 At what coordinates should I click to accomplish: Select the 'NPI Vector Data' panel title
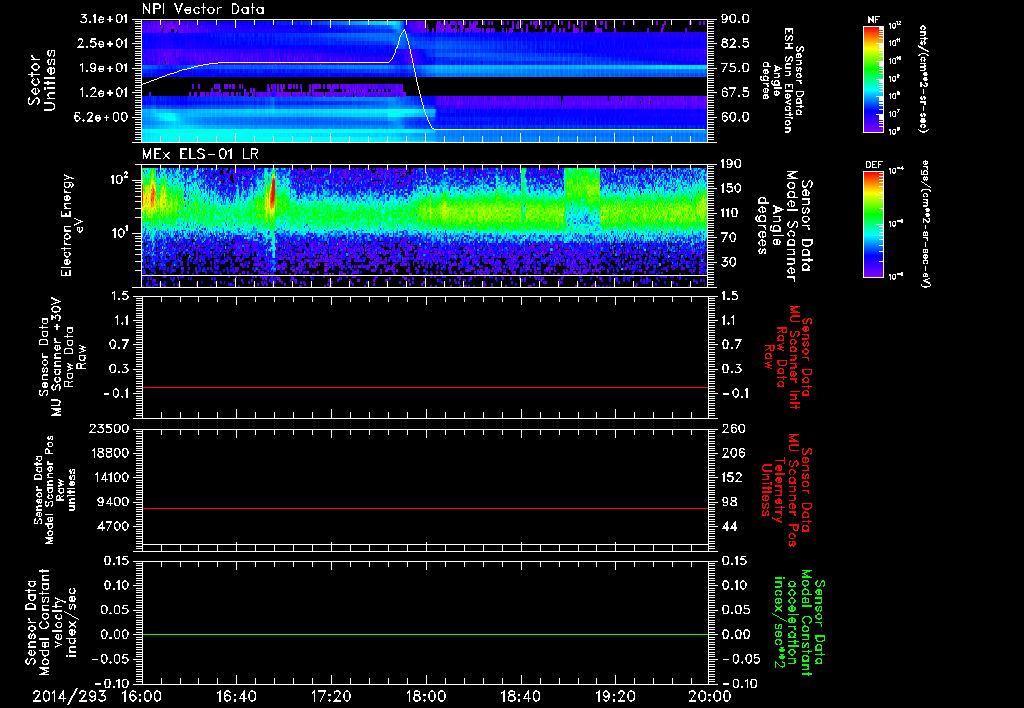tap(203, 9)
